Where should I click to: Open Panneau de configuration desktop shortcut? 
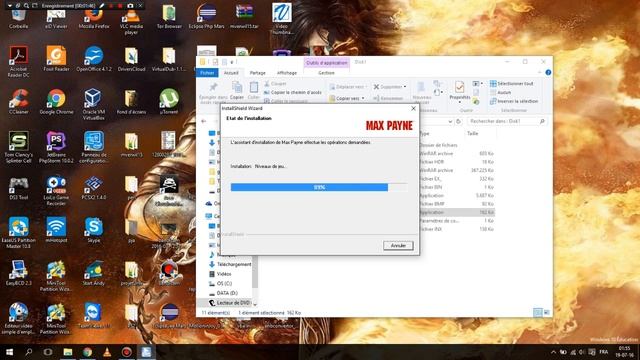94,147
